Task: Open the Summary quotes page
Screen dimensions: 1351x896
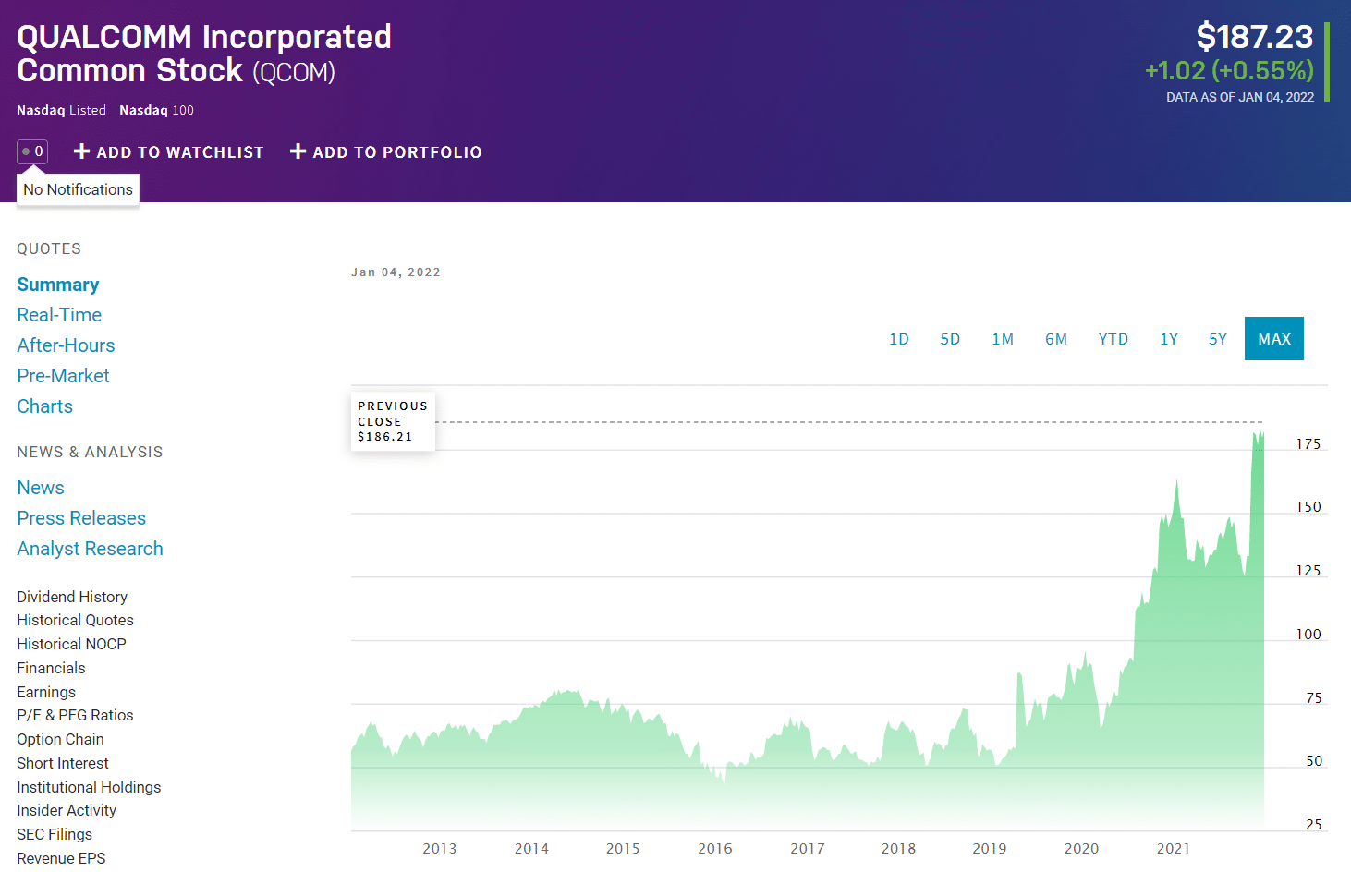Action: (57, 285)
